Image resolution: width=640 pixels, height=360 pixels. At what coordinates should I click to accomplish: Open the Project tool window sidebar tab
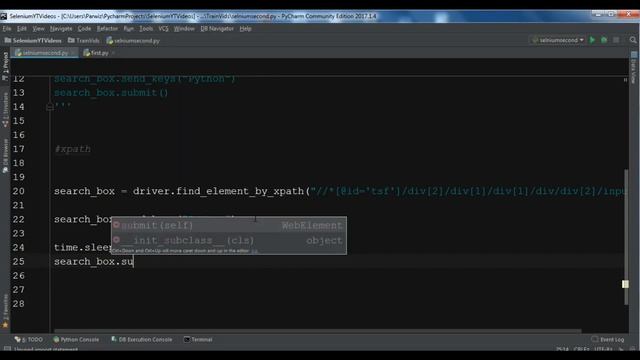coord(5,65)
